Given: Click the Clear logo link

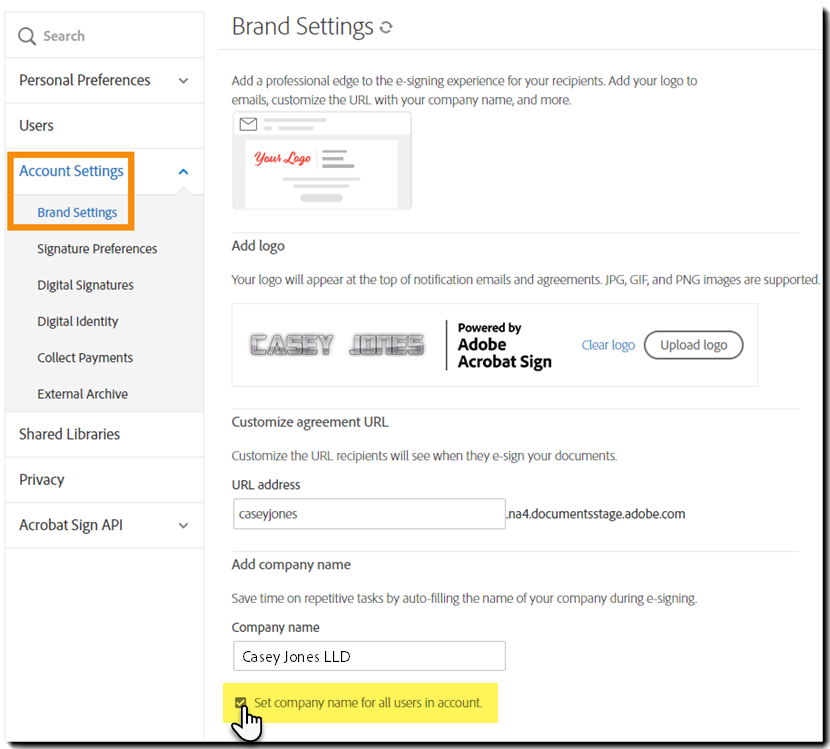Looking at the screenshot, I should (x=608, y=345).
